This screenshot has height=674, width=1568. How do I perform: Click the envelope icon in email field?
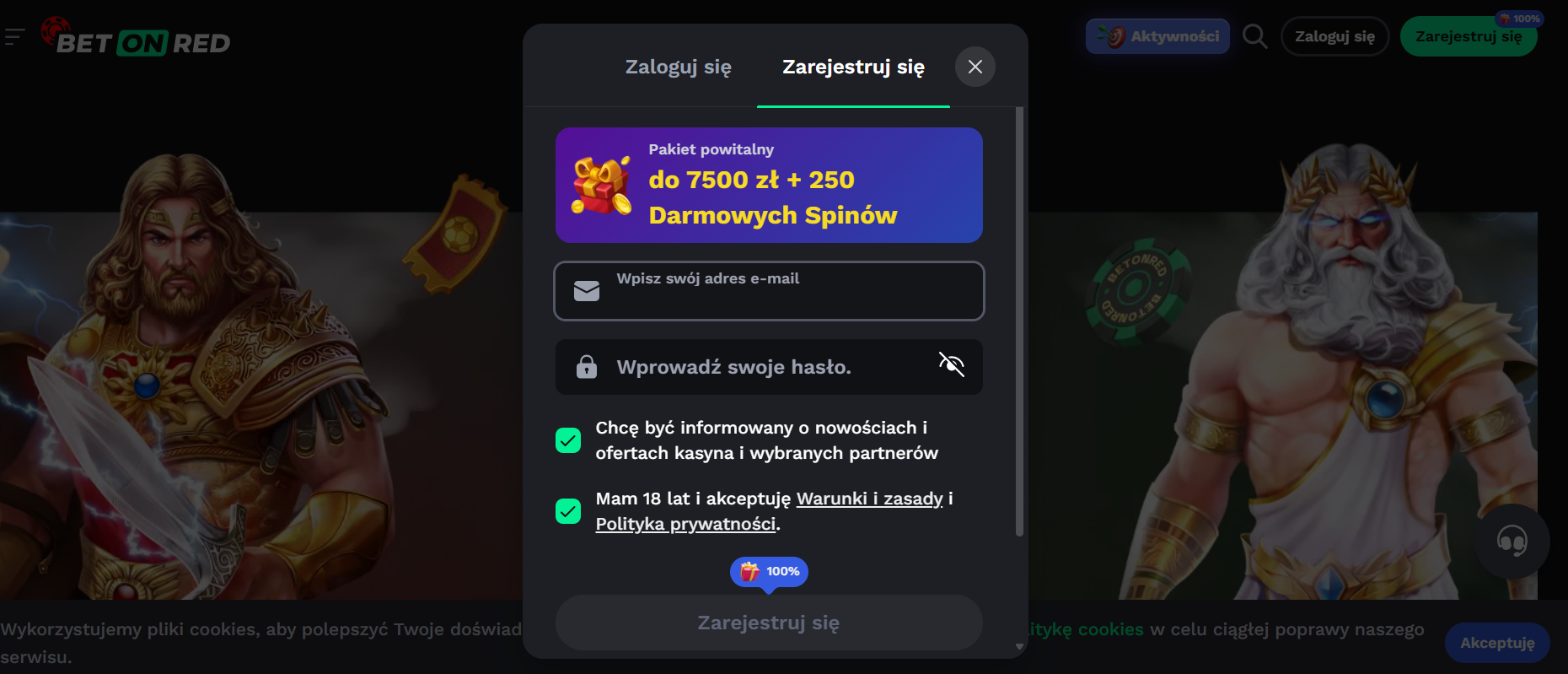point(587,291)
